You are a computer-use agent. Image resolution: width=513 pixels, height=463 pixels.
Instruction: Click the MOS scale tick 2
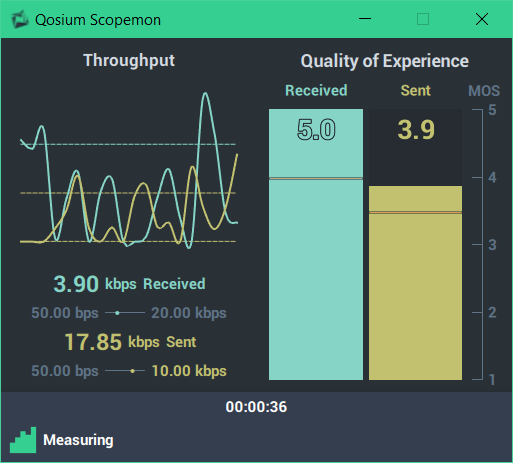click(x=492, y=312)
